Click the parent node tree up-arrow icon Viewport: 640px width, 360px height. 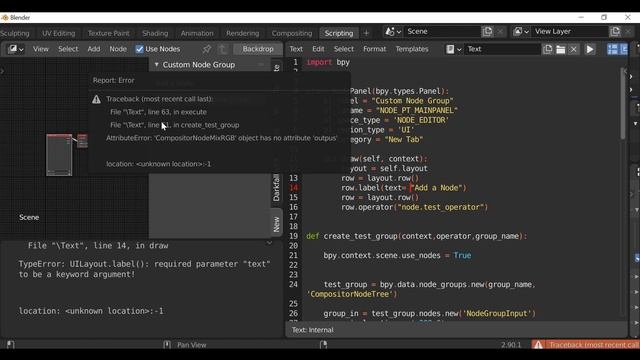[x=222, y=49]
